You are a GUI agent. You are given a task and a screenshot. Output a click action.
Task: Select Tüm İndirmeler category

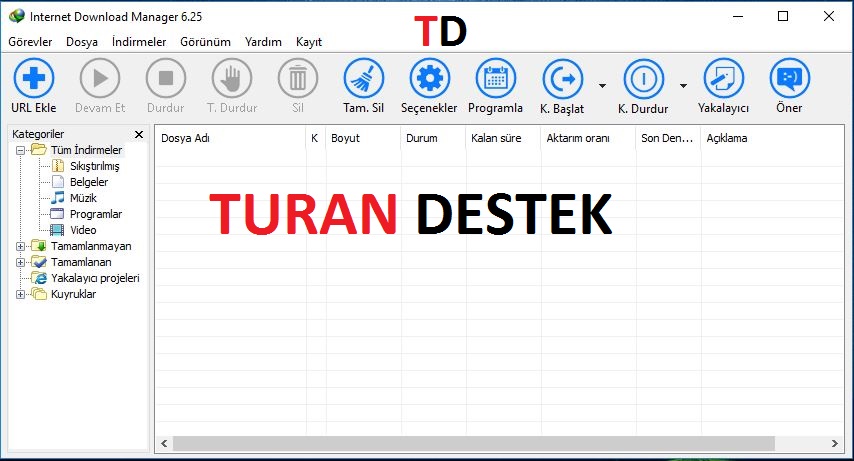coord(87,150)
